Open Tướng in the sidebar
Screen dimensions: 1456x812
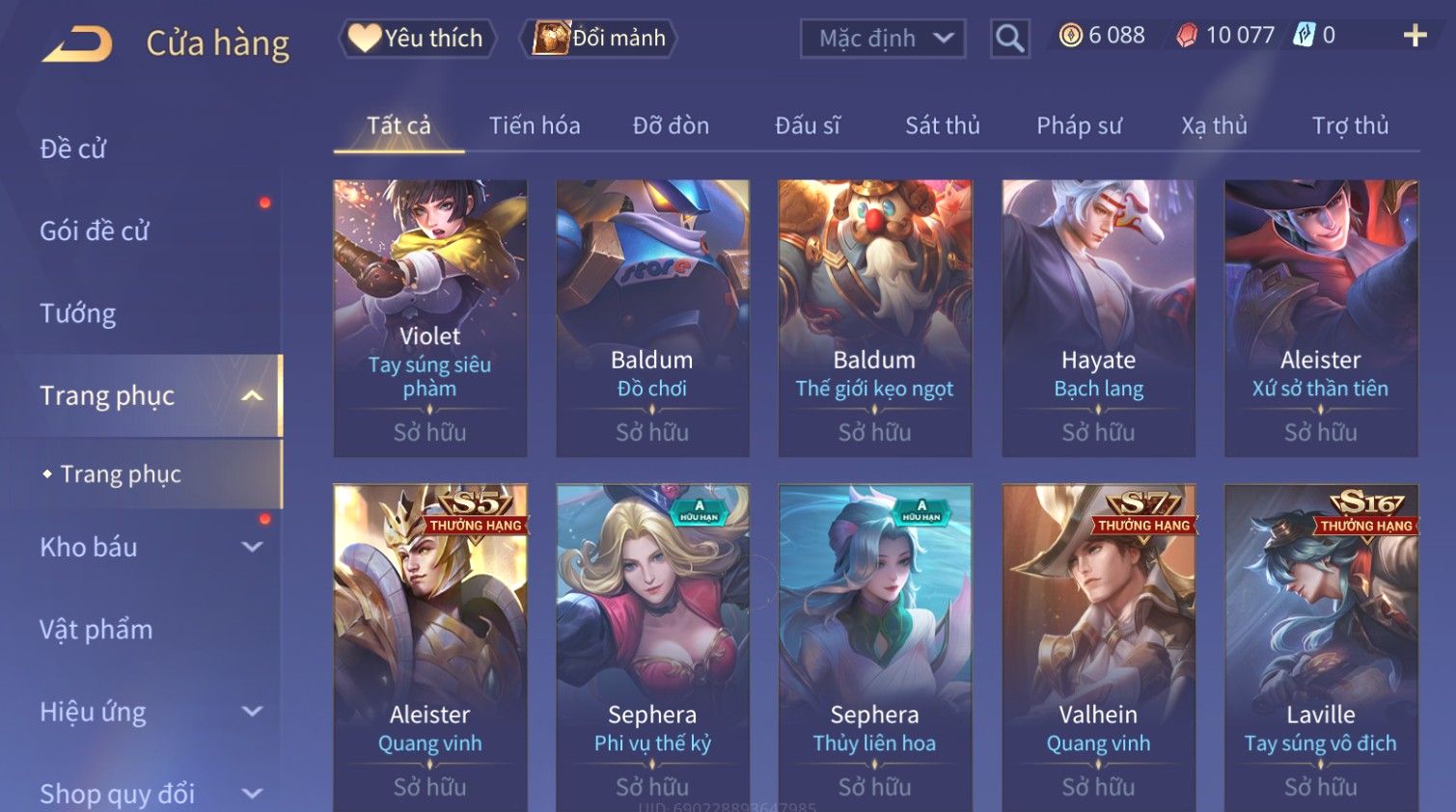[77, 313]
